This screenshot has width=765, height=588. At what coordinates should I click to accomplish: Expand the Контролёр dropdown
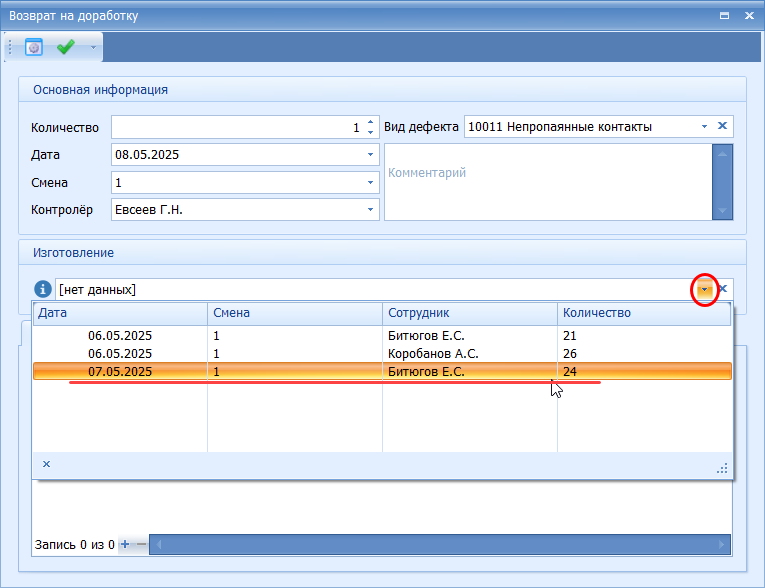(370, 210)
